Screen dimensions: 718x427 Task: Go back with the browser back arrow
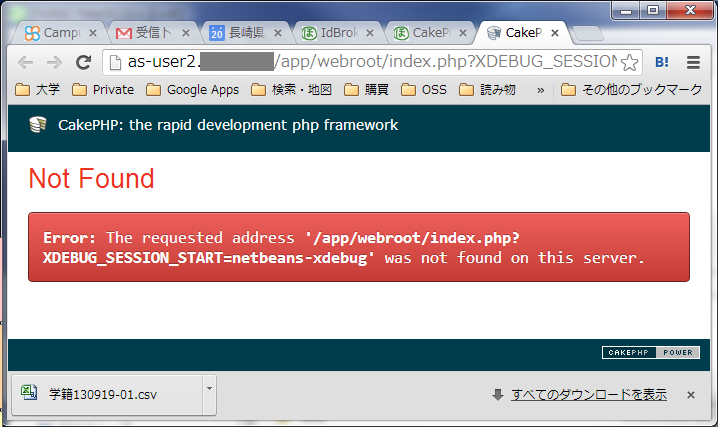click(26, 62)
